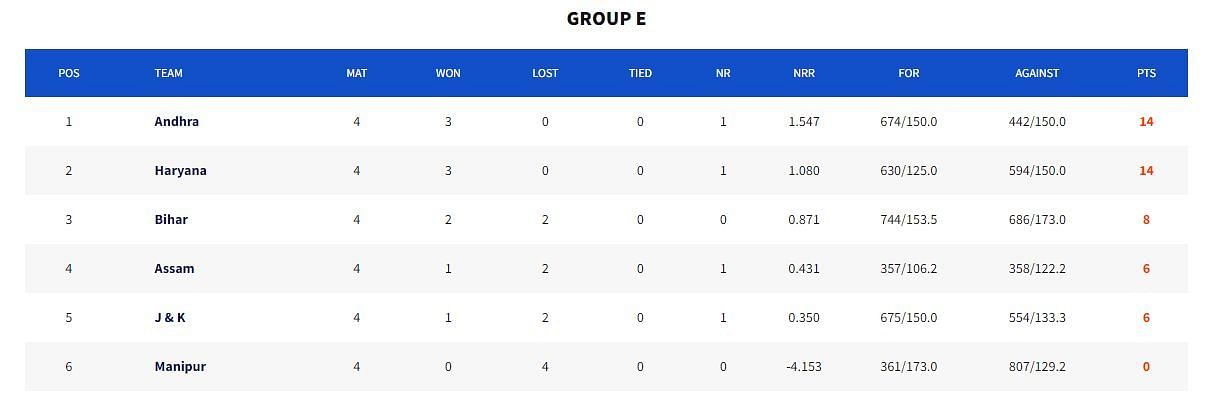The height and width of the screenshot is (416, 1218).
Task: Select Haryana's 594/150.0 AGAINST value
Action: click(x=1037, y=171)
